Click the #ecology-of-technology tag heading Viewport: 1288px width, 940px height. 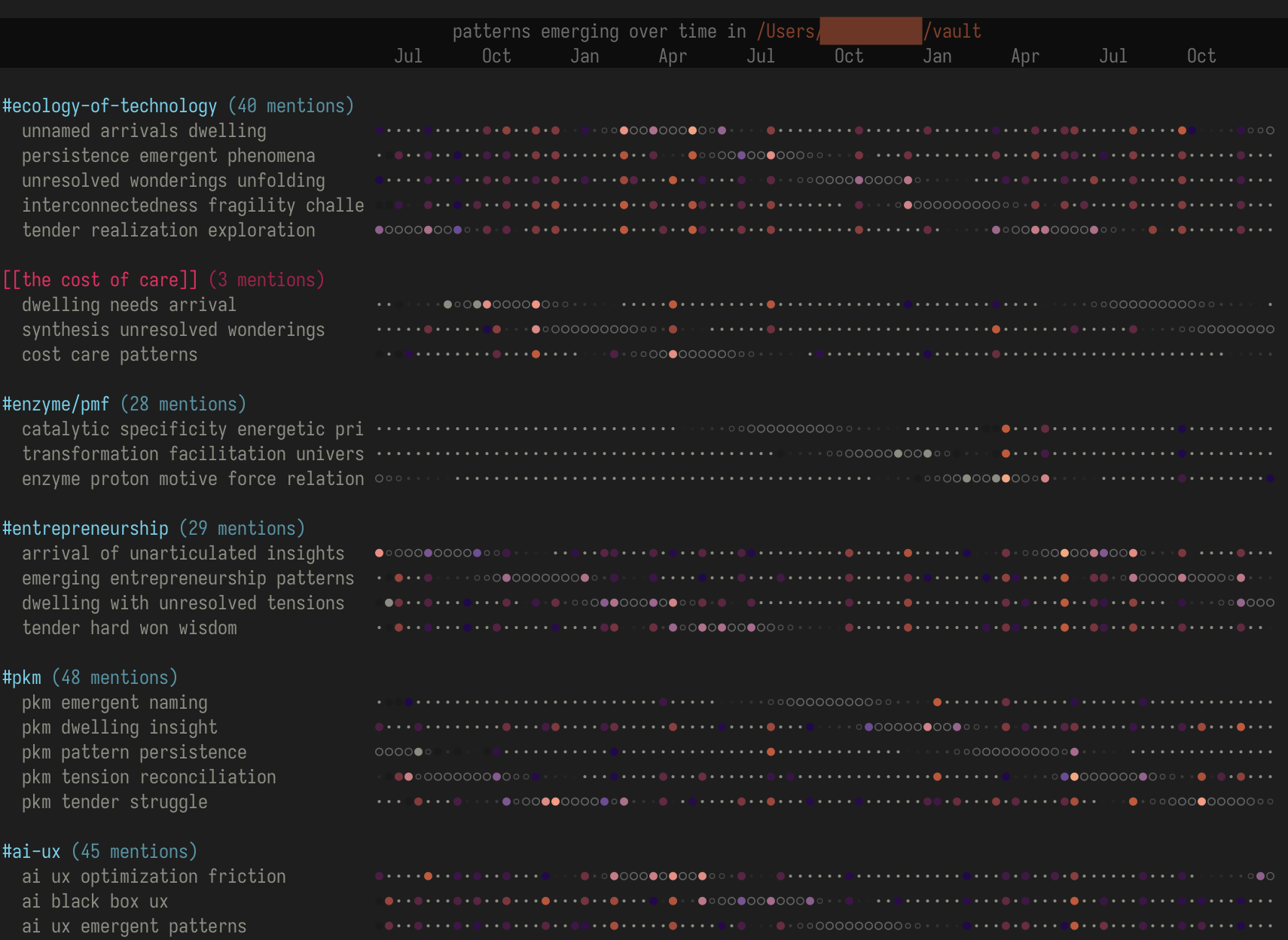109,106
